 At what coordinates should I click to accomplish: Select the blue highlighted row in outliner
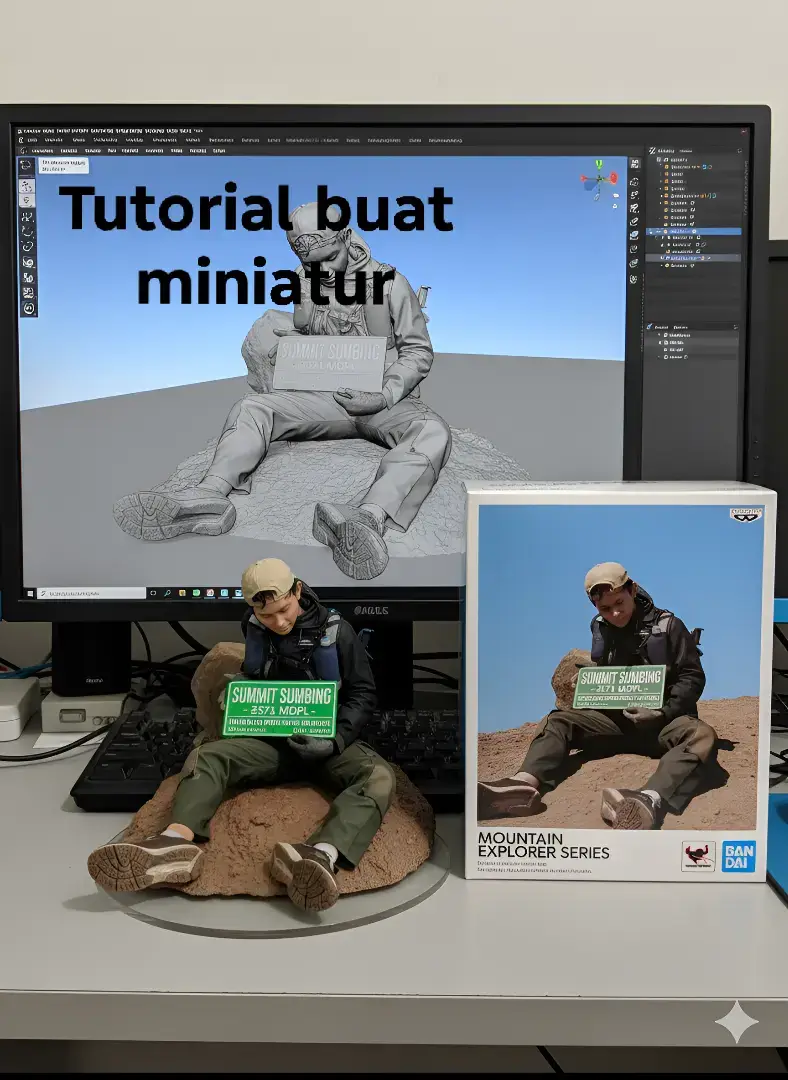694,231
